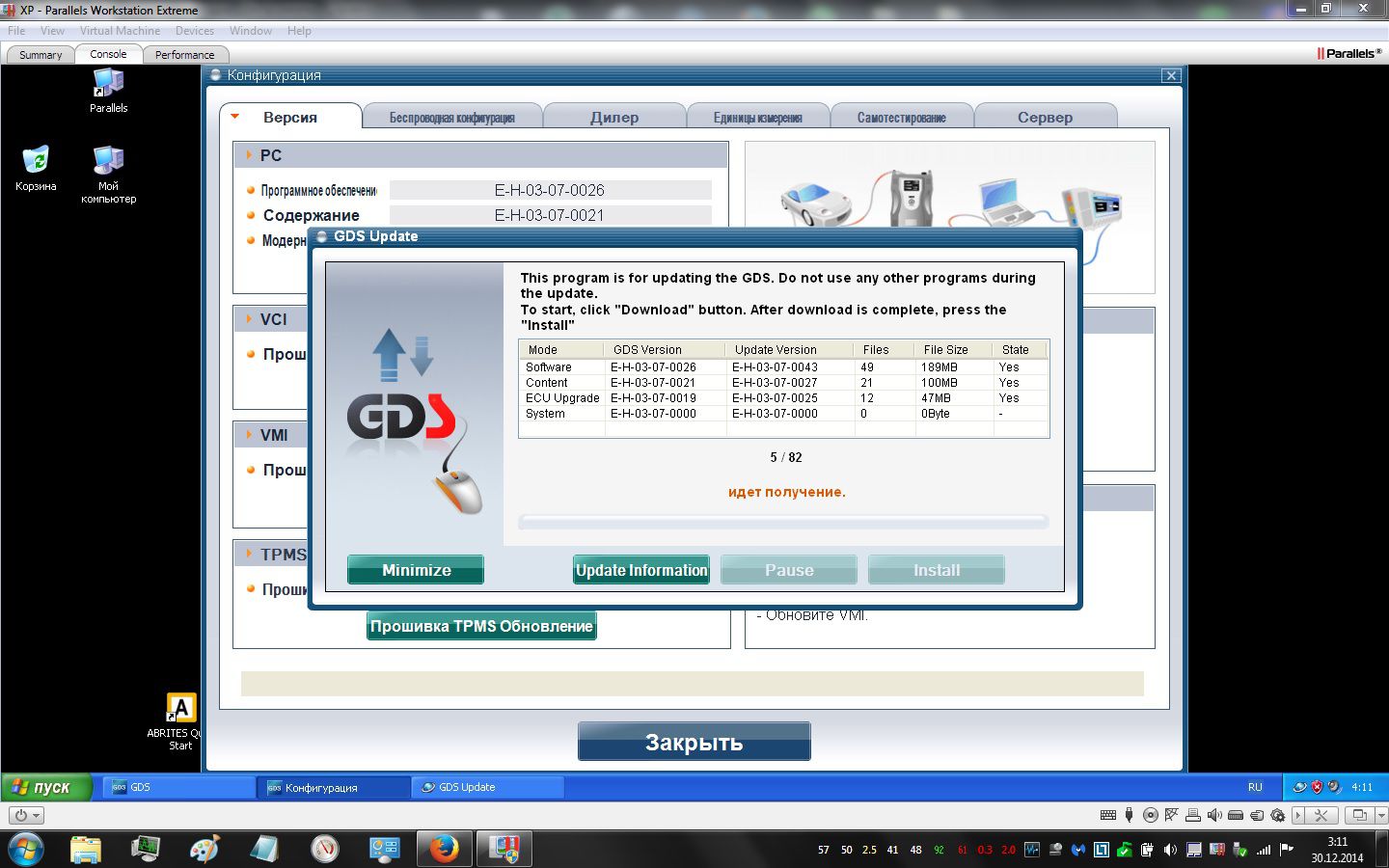Switch to the Performance tab
Viewport: 1389px width, 868px height.
coord(184,55)
